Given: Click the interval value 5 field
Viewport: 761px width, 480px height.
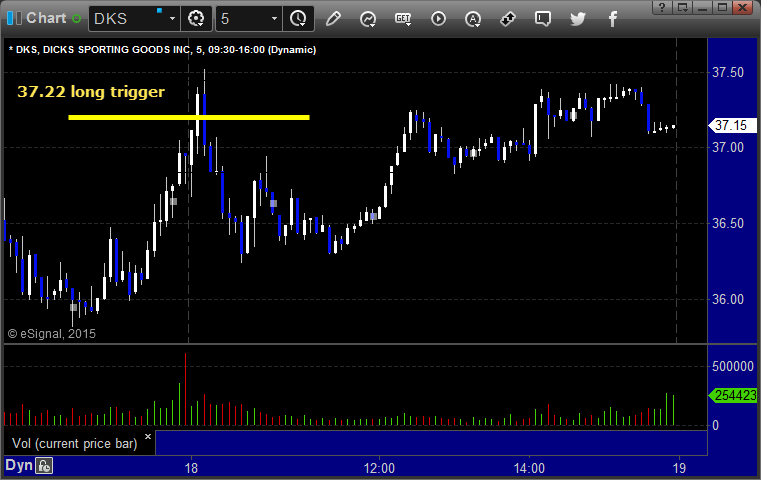Looking at the screenshot, I should (242, 19).
